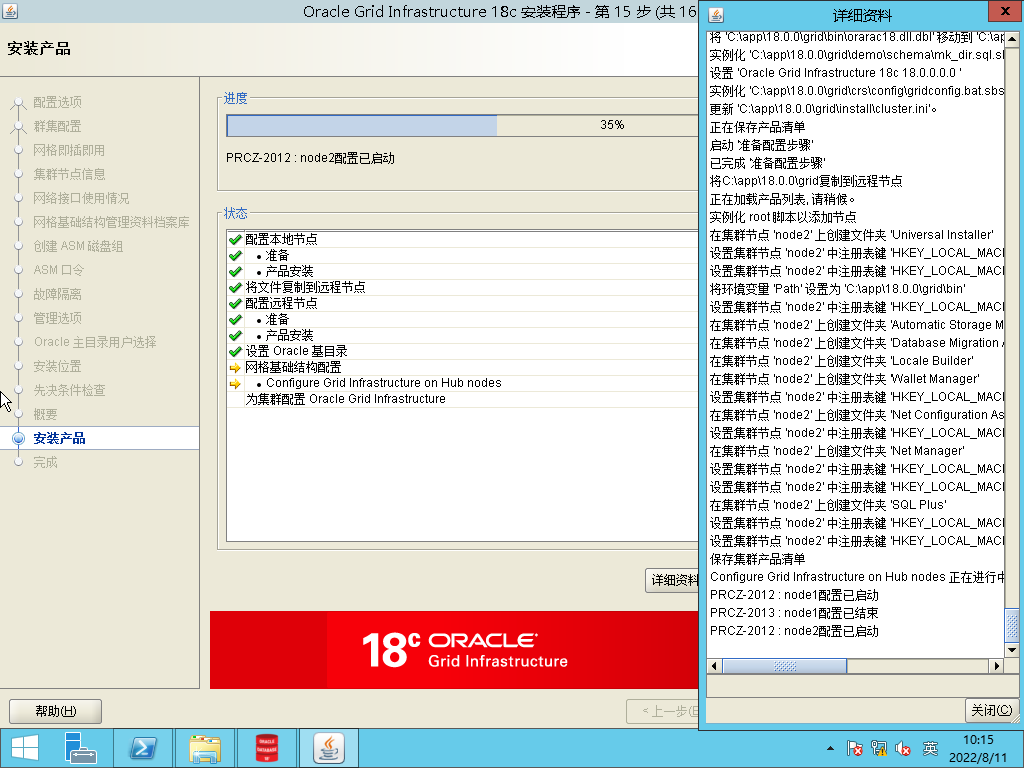
Task: Select the 集群节点信息 step in the sidebar
Action: coord(69,174)
